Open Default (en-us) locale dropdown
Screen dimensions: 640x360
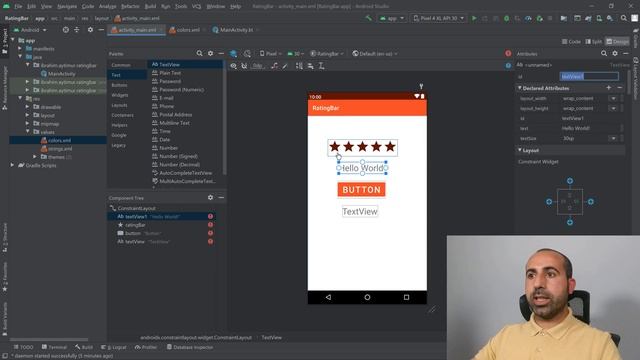pyautogui.click(x=375, y=53)
